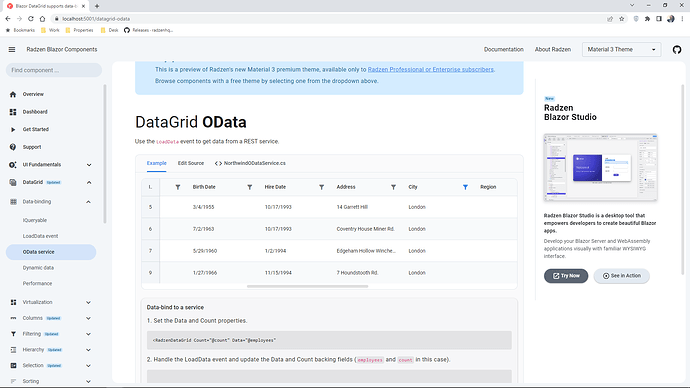Click the data grid horizontal scrollbar
This screenshot has height=388, width=690.
pos(307,286)
